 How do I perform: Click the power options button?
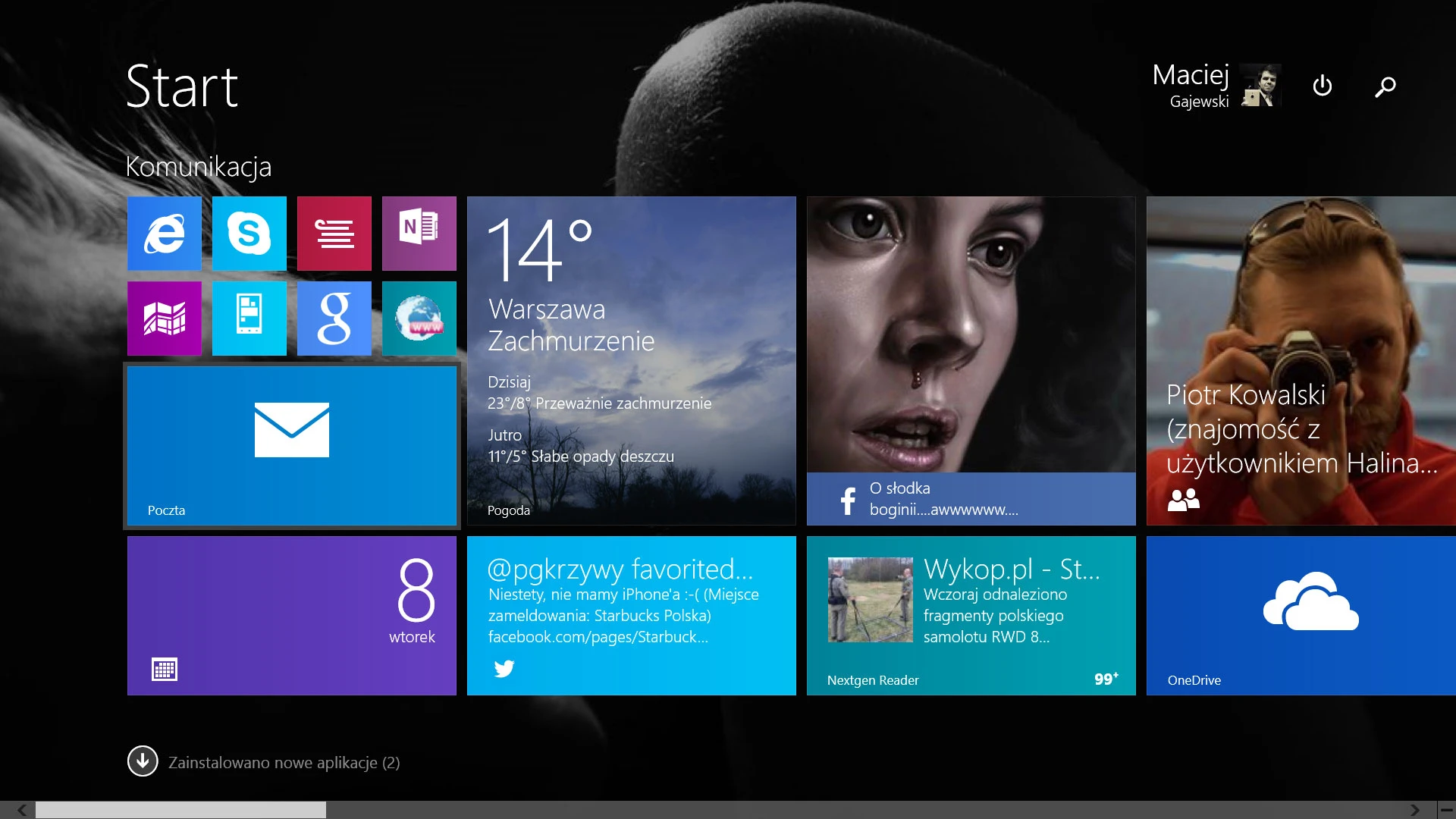(1323, 86)
